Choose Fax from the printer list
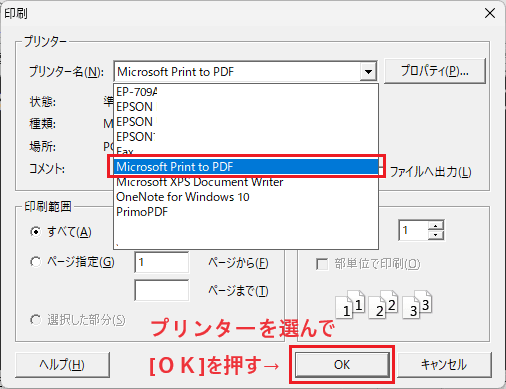Viewport: 506px width, 389px height. 246,152
